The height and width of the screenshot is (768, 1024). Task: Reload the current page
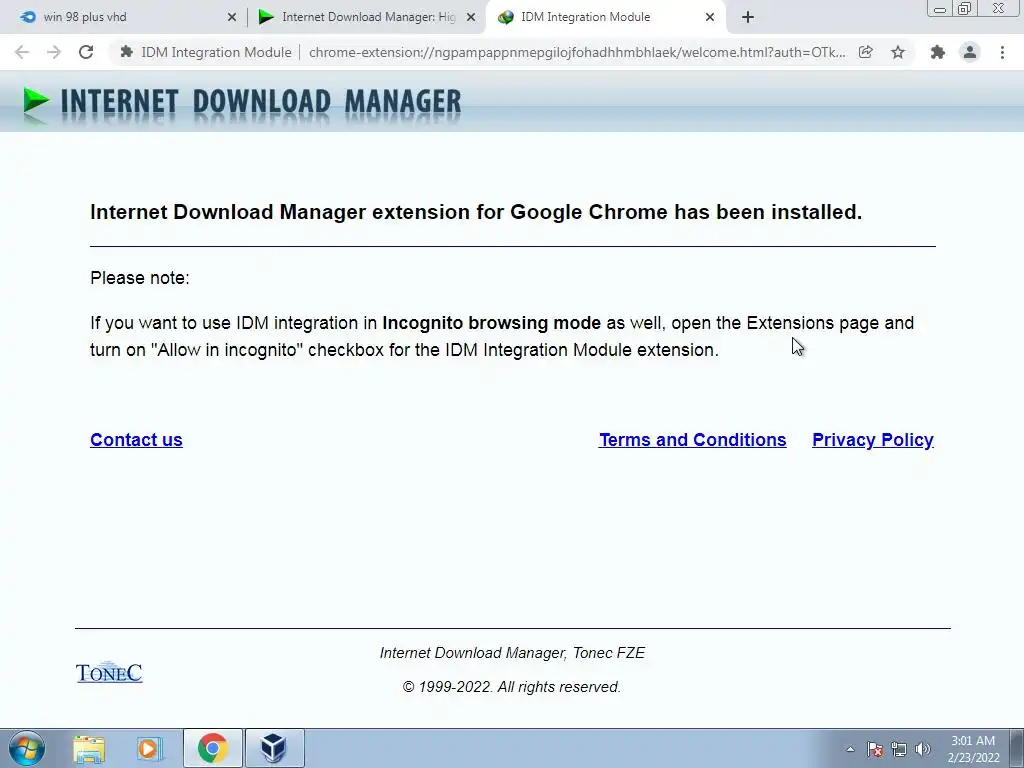tap(86, 52)
